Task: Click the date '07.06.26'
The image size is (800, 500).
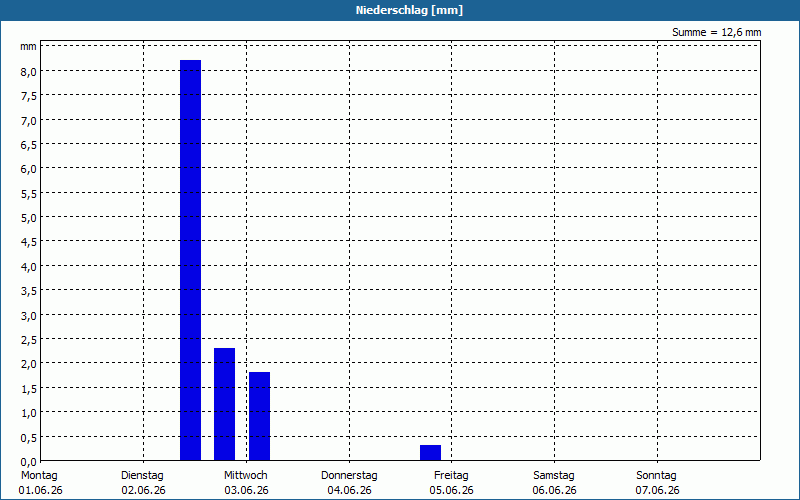Action: pos(658,490)
